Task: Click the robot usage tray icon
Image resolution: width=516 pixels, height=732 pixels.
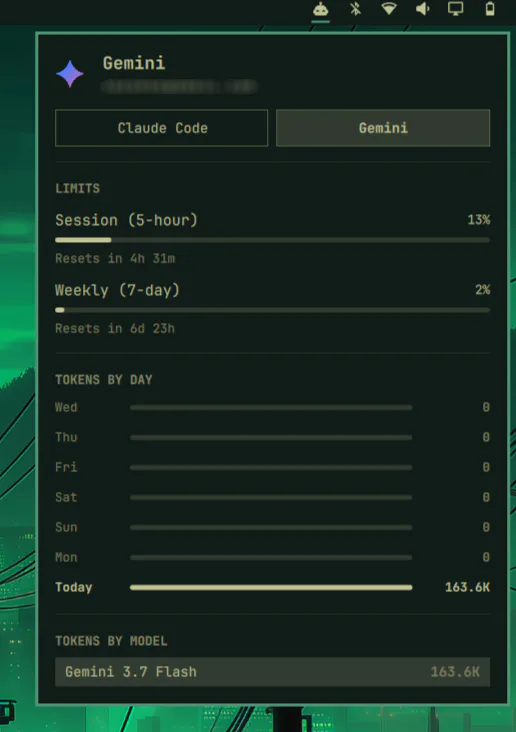Action: click(320, 9)
